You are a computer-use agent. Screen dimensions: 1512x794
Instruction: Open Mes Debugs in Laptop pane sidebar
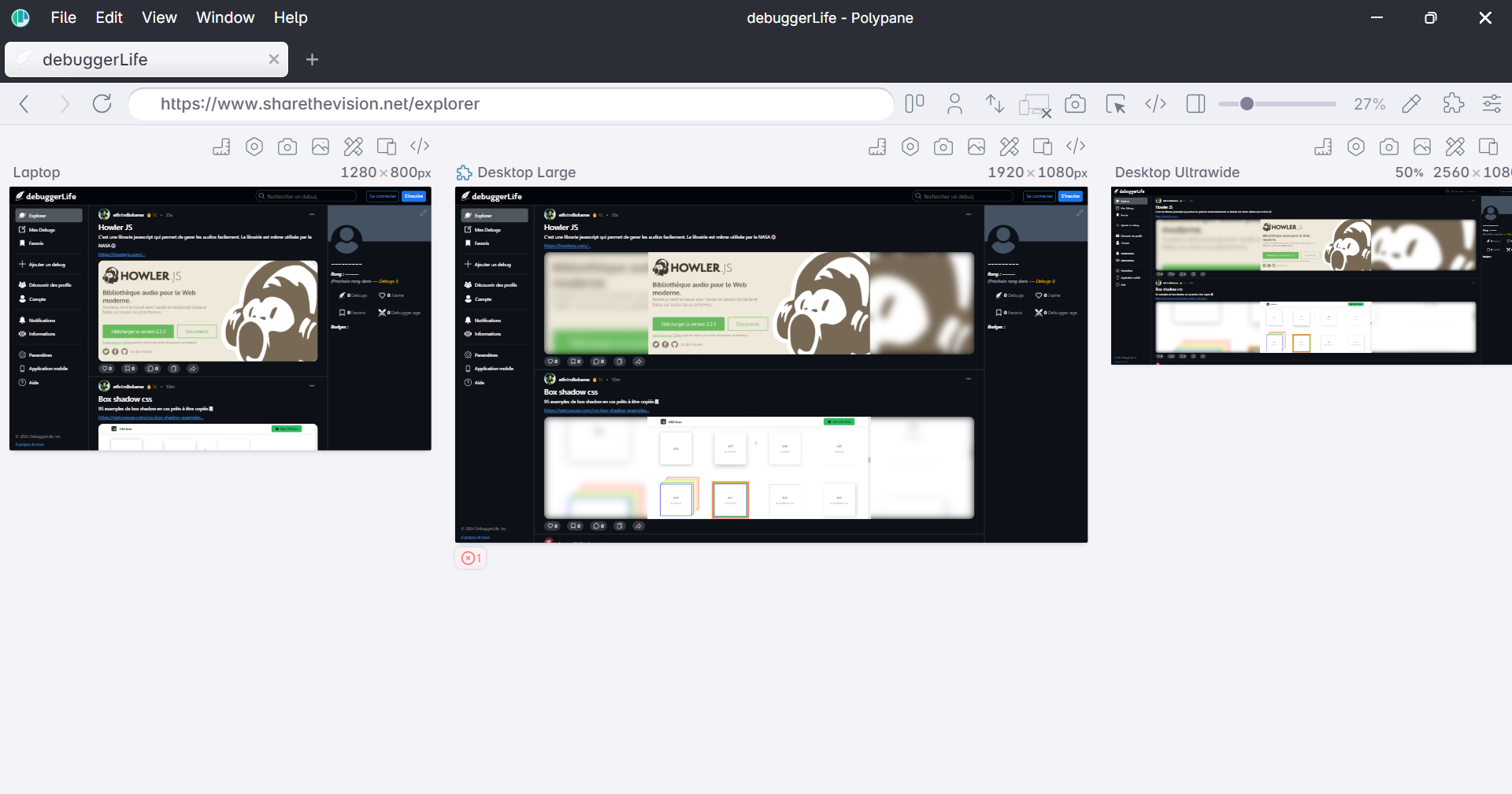tap(42, 230)
